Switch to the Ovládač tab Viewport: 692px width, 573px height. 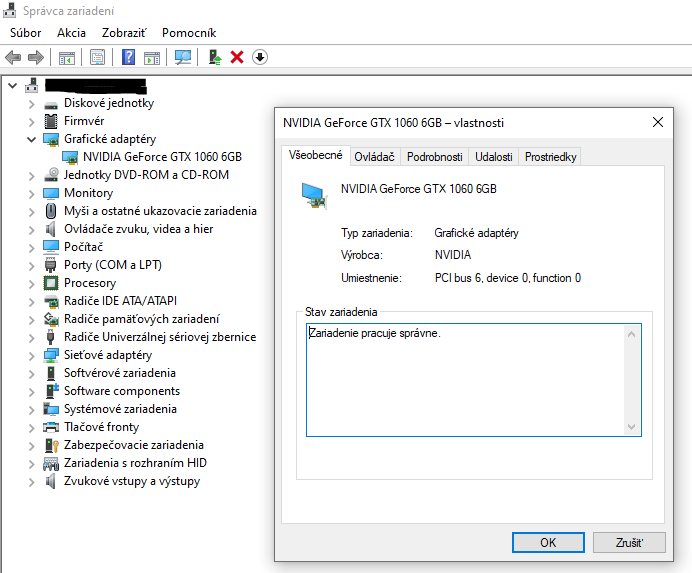(x=374, y=157)
